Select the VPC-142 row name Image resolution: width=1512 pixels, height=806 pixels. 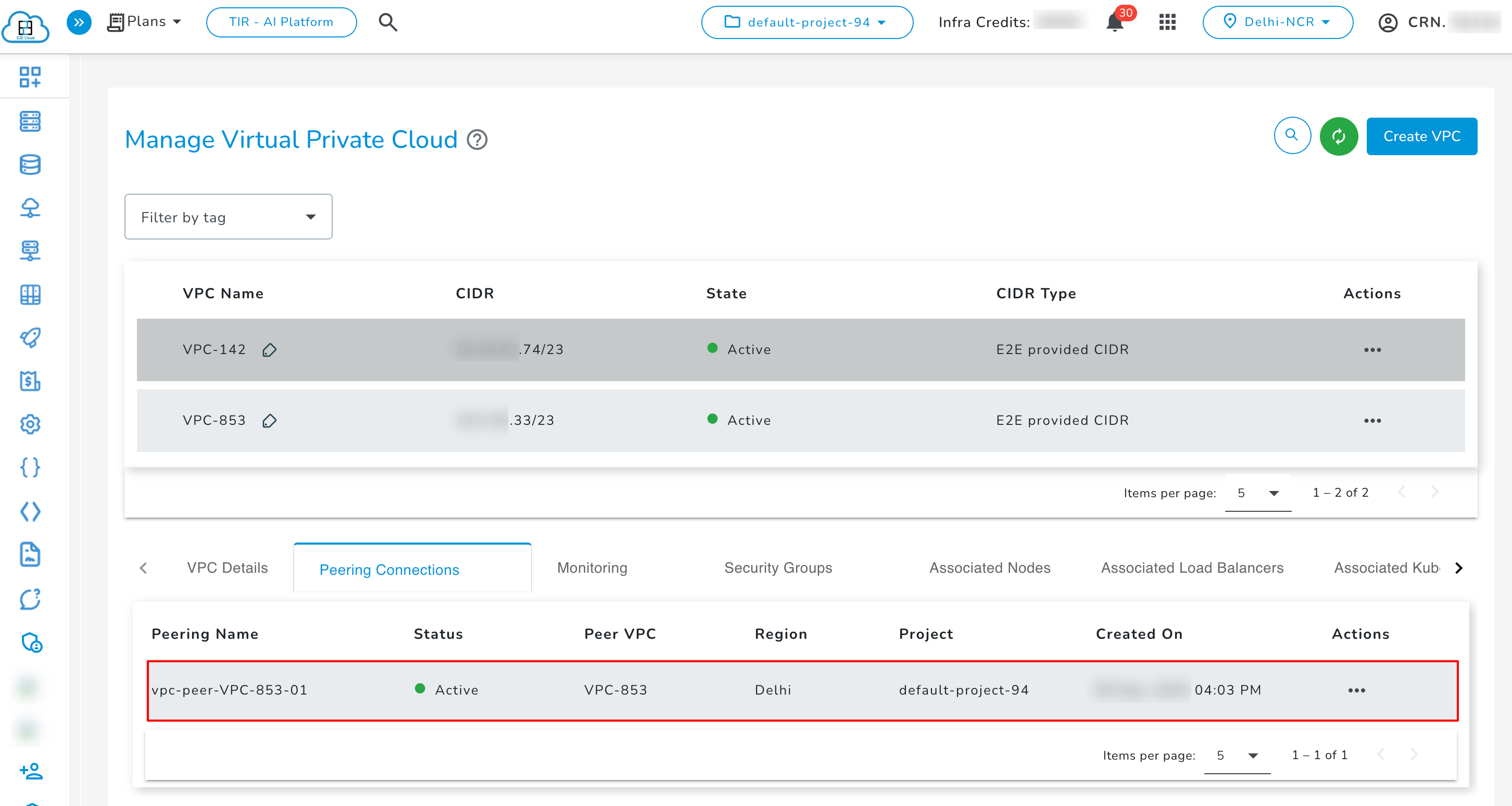(x=214, y=349)
